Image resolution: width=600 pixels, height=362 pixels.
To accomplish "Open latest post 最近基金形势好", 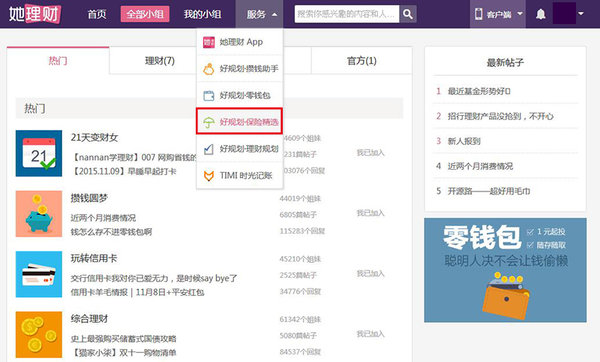I will coord(479,91).
